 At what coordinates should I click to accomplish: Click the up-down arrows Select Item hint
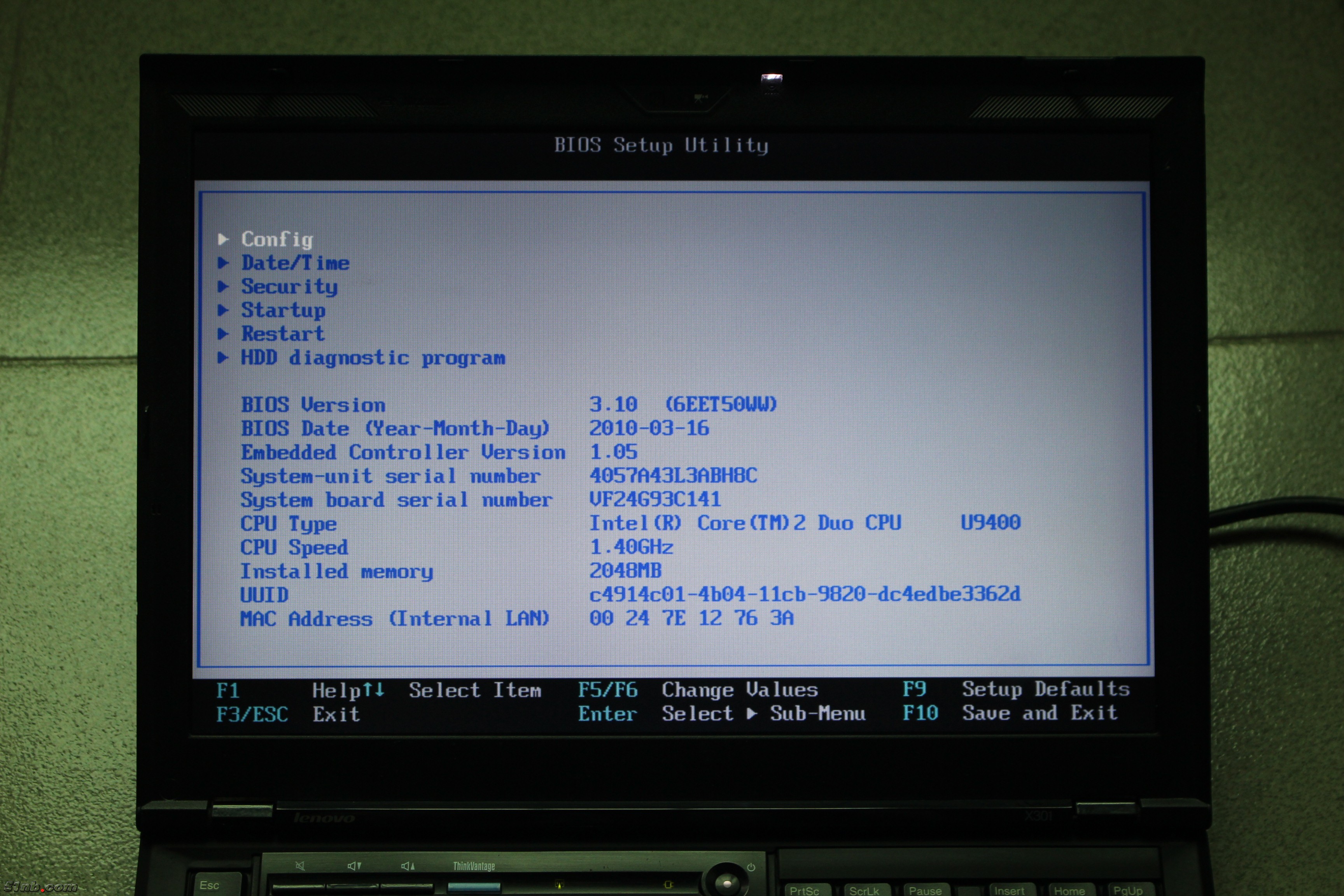(452, 690)
